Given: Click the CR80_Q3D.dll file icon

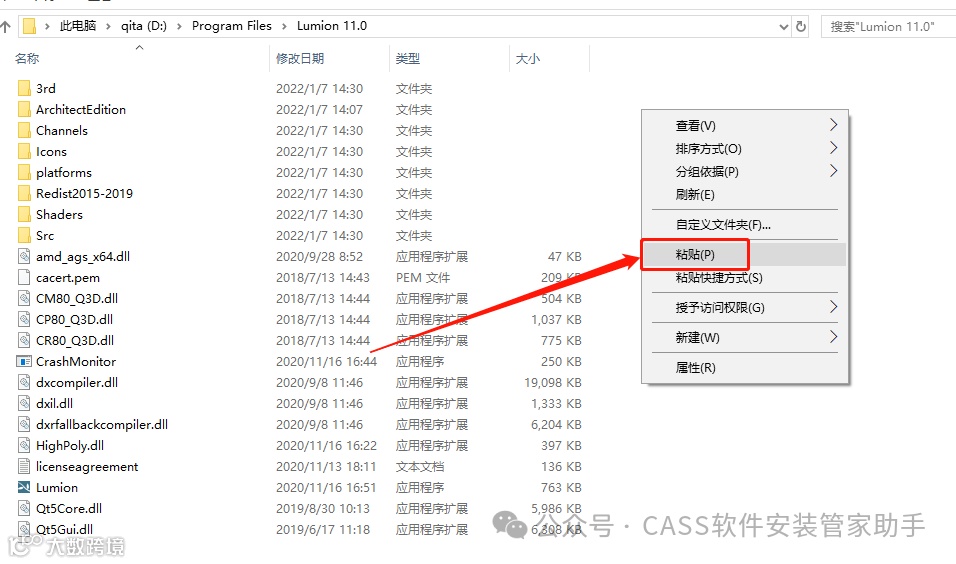Looking at the screenshot, I should [24, 341].
